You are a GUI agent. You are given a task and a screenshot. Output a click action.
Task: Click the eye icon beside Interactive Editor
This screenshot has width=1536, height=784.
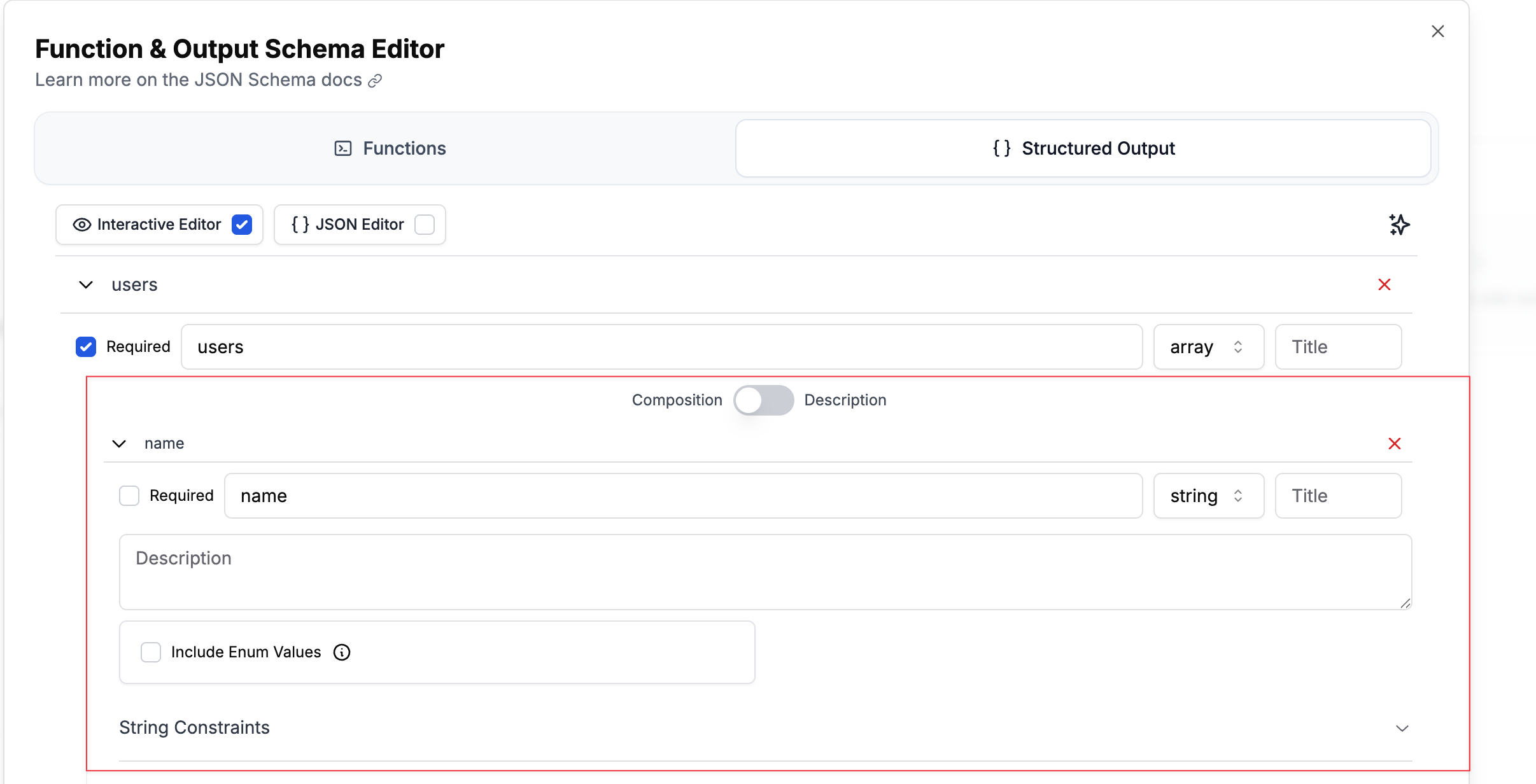pos(81,224)
